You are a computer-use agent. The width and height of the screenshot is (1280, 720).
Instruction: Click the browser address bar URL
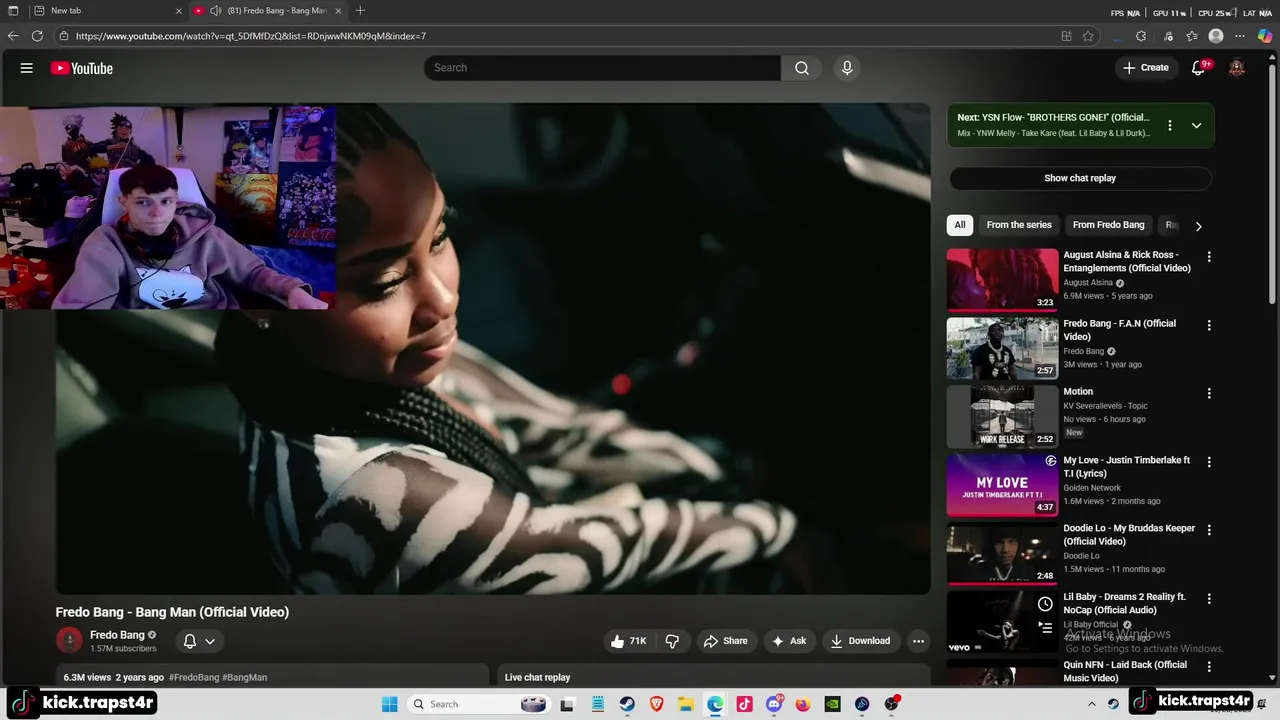[x=251, y=36]
